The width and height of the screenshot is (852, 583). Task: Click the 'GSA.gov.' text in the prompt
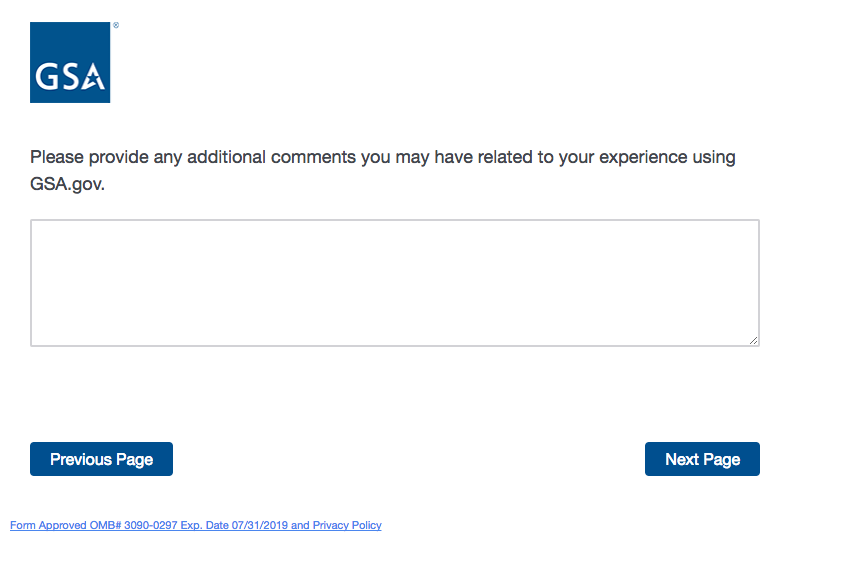pyautogui.click(x=67, y=185)
